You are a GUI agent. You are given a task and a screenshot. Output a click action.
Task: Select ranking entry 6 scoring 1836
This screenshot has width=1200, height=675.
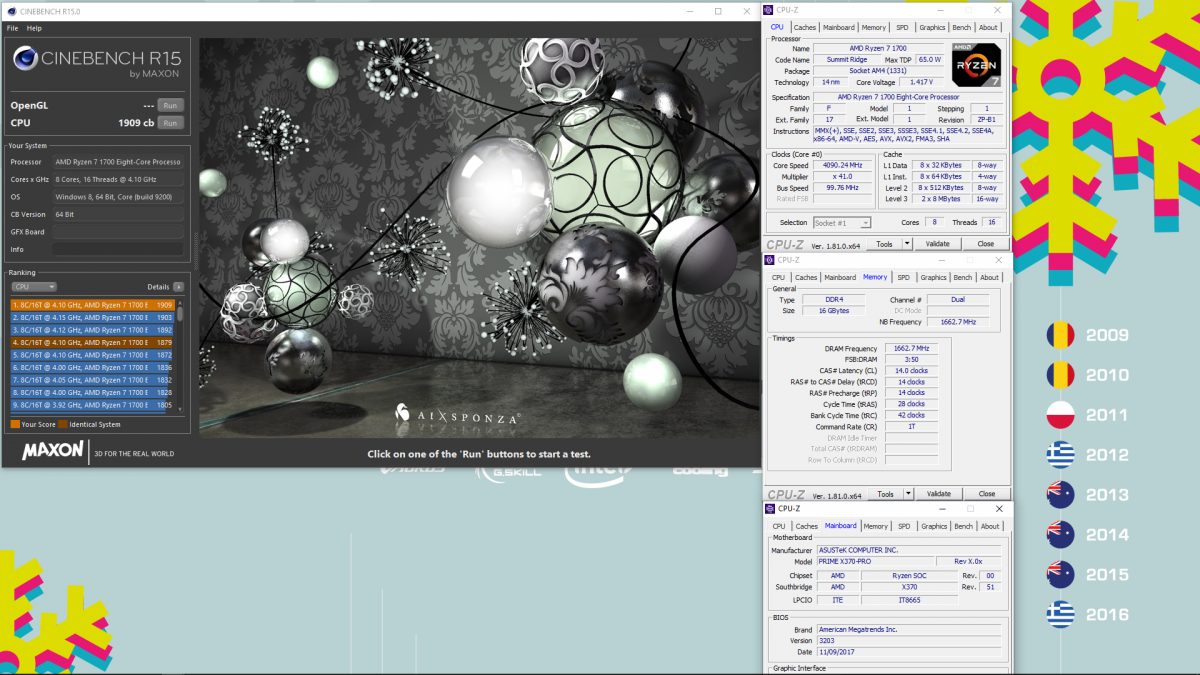point(93,367)
